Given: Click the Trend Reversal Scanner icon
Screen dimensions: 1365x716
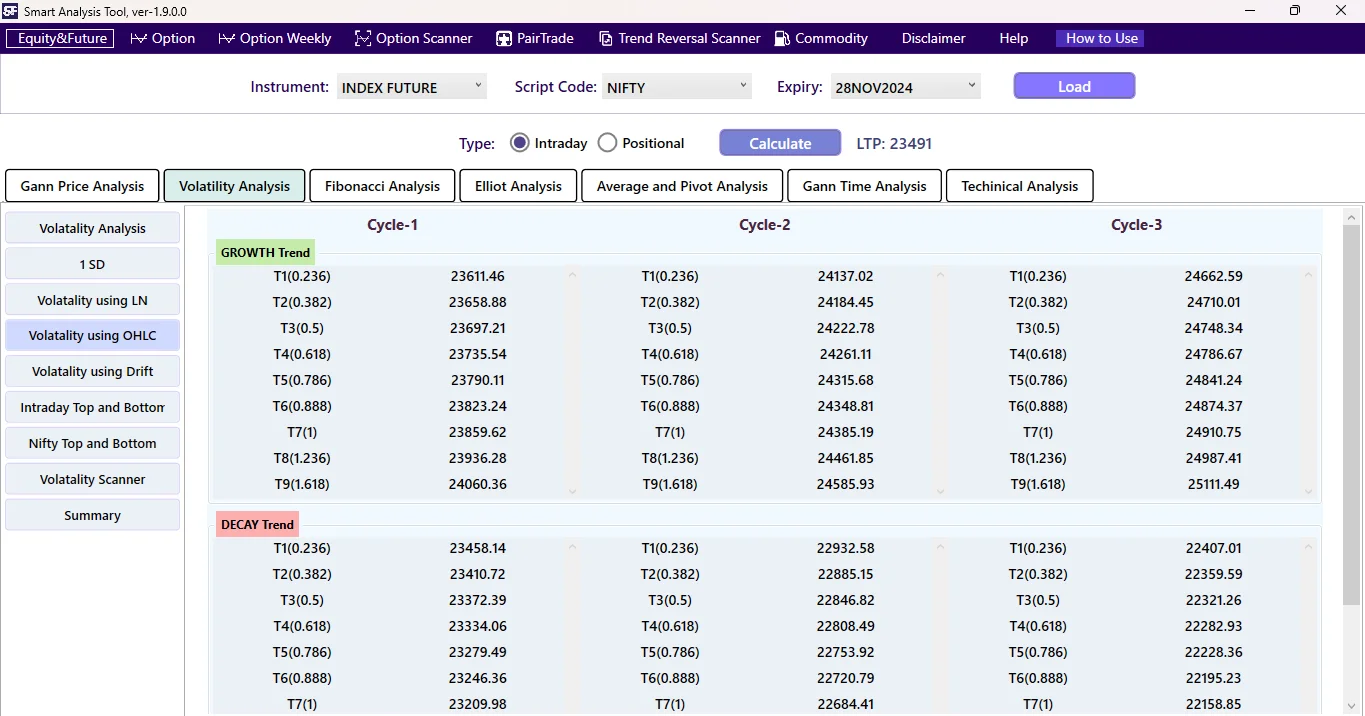Looking at the screenshot, I should click(605, 38).
